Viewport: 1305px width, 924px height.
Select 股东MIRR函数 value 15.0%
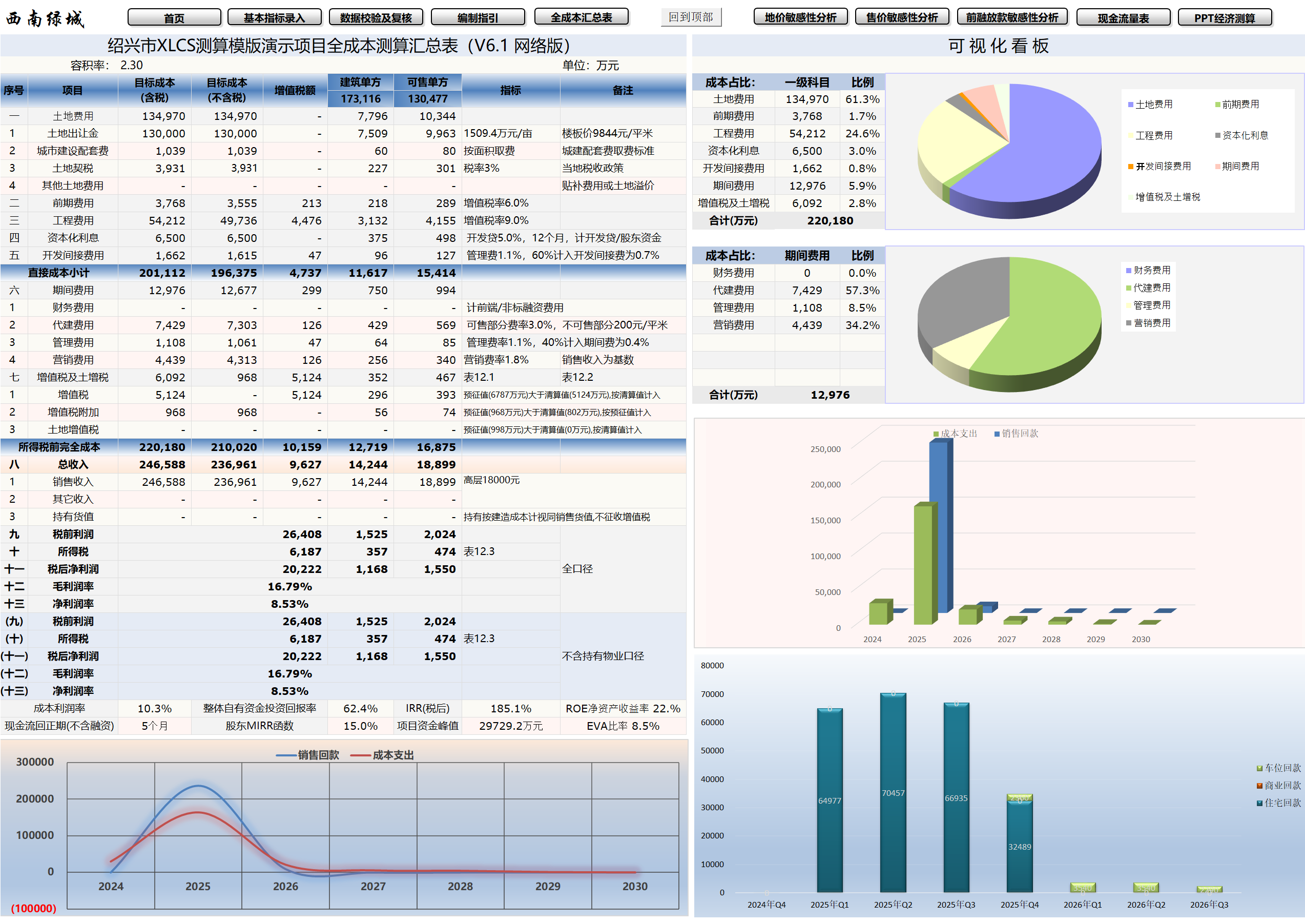tap(360, 726)
